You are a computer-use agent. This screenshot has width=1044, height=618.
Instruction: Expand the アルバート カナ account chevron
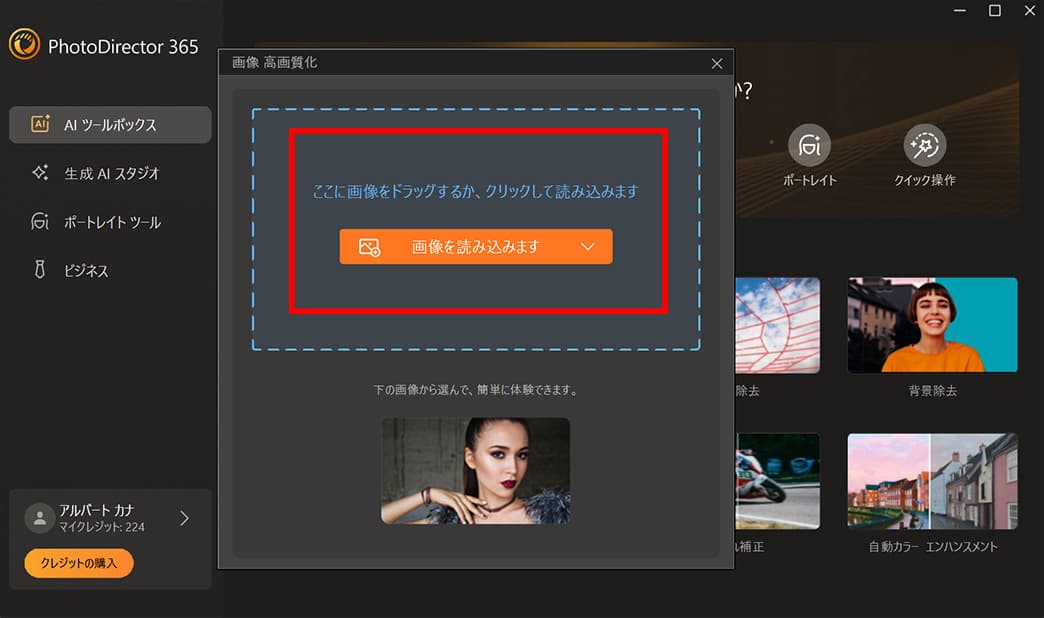(x=183, y=517)
